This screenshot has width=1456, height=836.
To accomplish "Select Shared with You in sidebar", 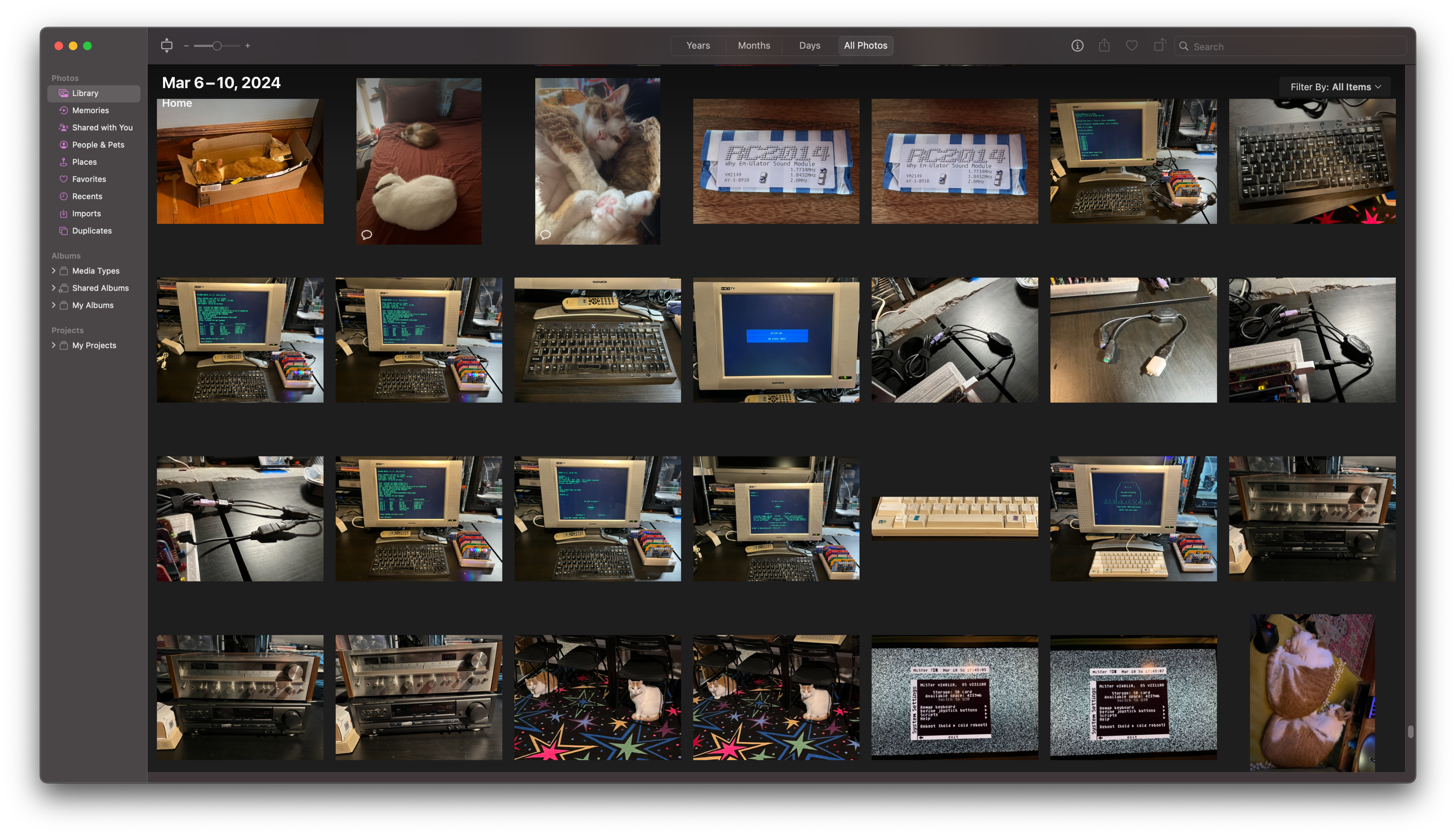I will pos(102,128).
